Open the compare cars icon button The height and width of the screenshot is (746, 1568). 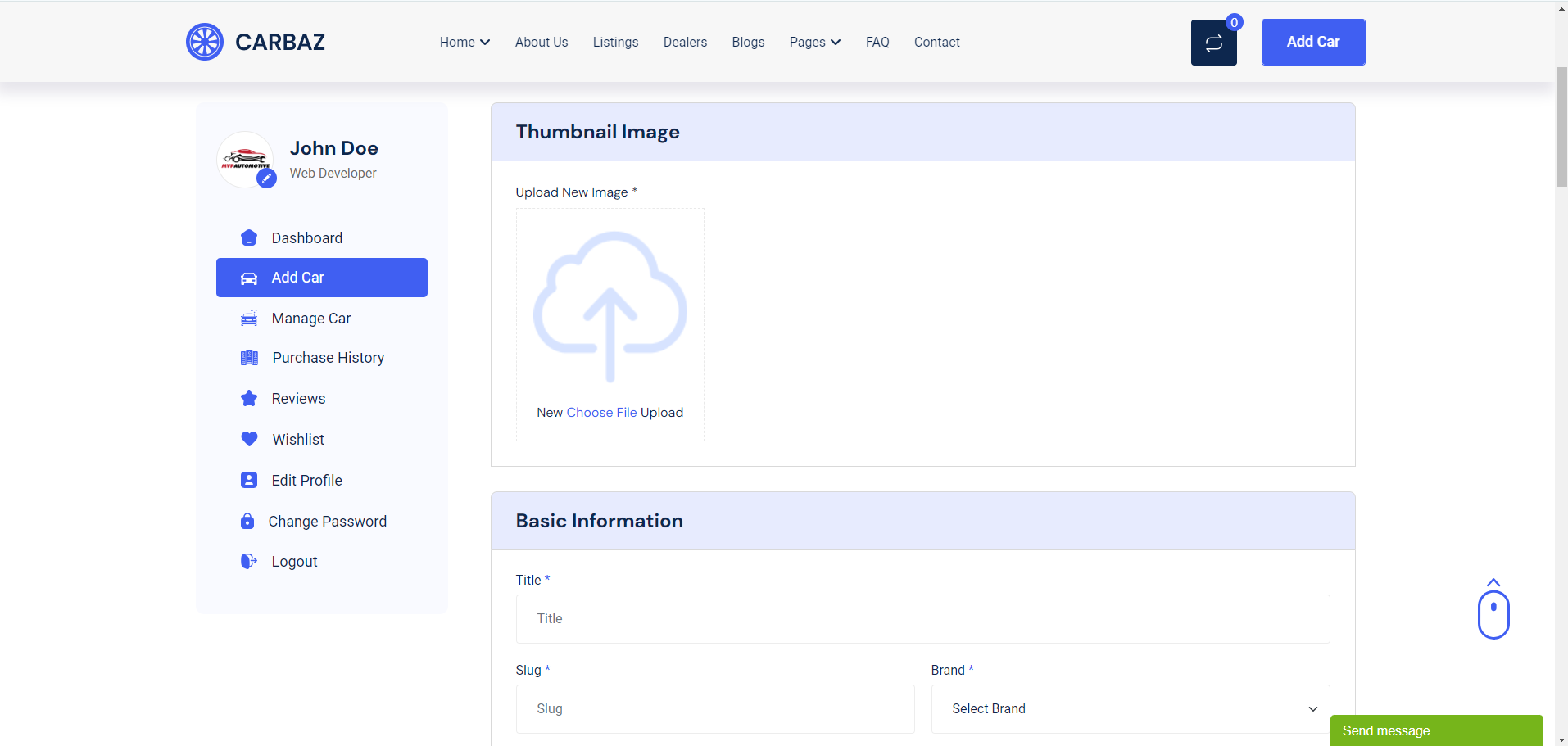pos(1213,43)
